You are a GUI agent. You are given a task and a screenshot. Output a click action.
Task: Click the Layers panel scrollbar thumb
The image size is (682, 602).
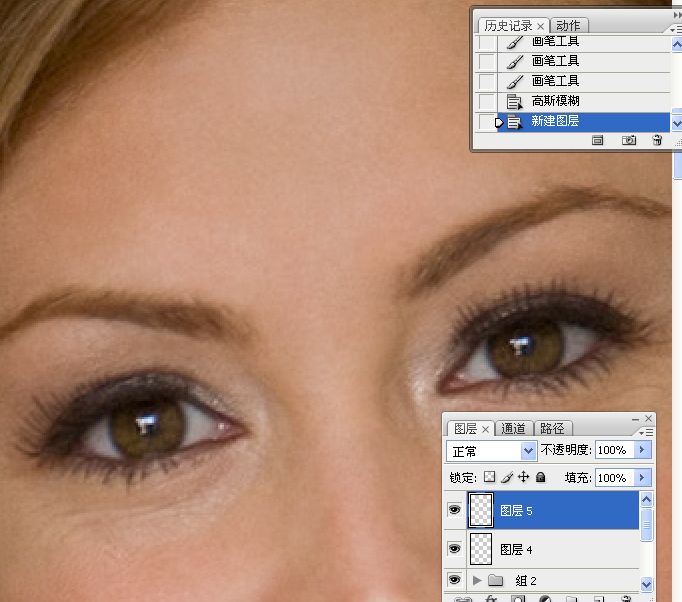point(647,525)
